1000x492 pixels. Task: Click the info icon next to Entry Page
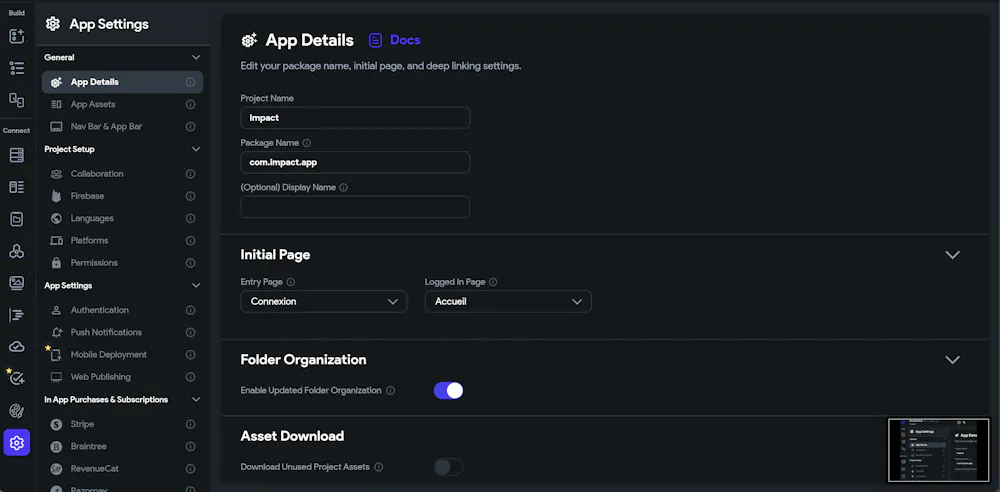[x=291, y=281]
